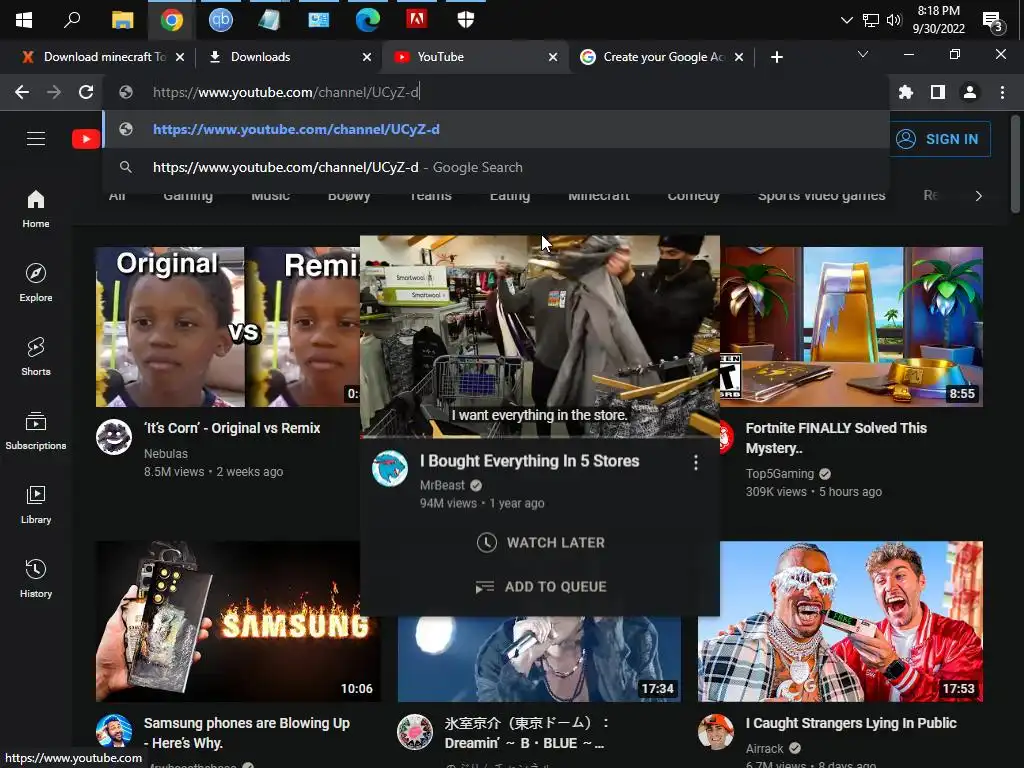Click the address bar URL field
The image size is (1024, 768).
tap(496, 92)
